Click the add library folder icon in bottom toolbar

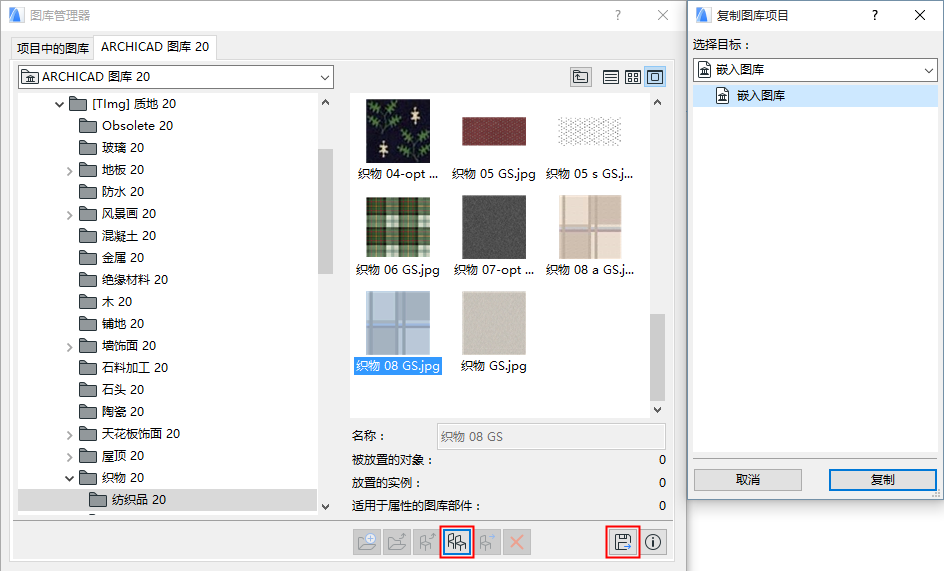367,542
